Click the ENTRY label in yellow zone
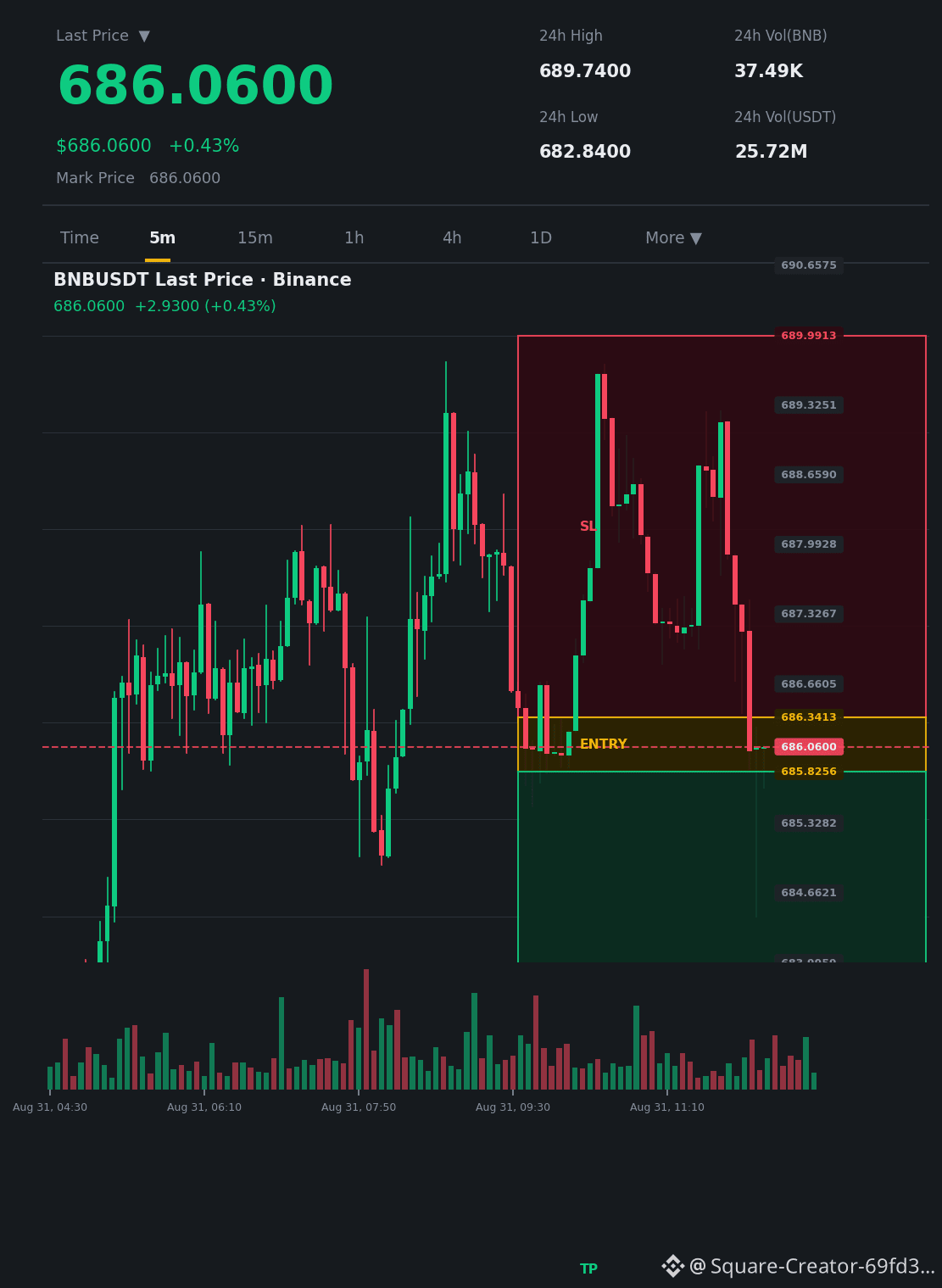942x1288 pixels. pos(603,744)
